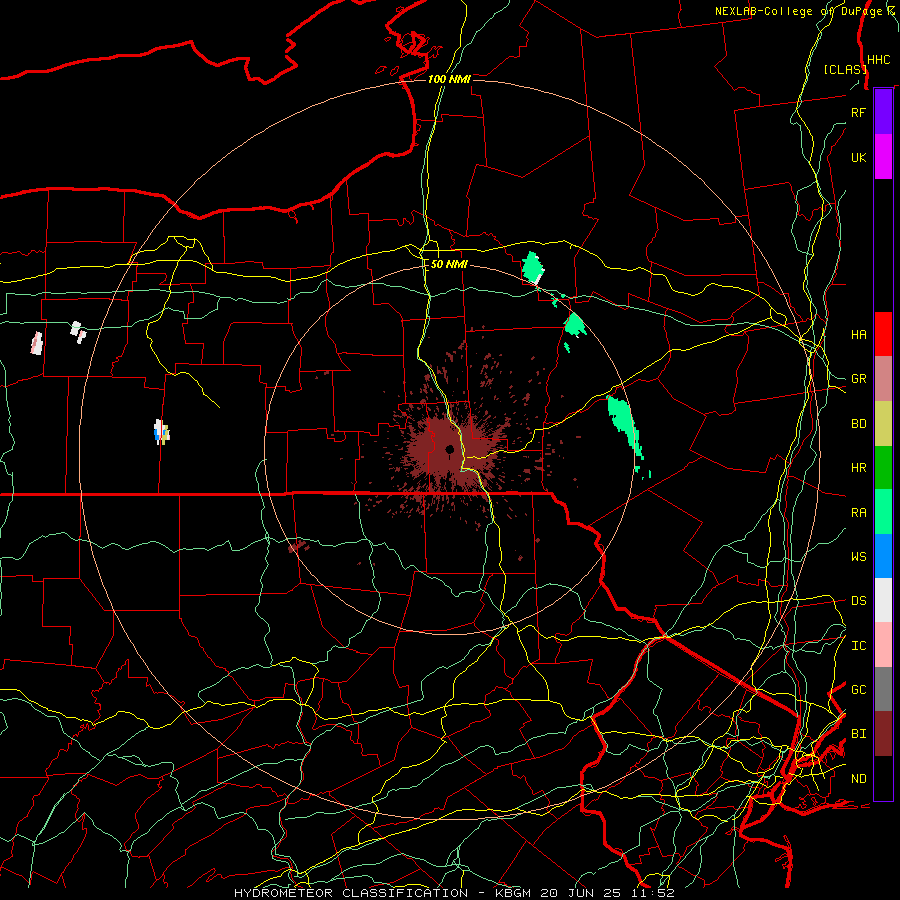Click the WS legend label
Screen dimensions: 900x900
click(x=858, y=557)
